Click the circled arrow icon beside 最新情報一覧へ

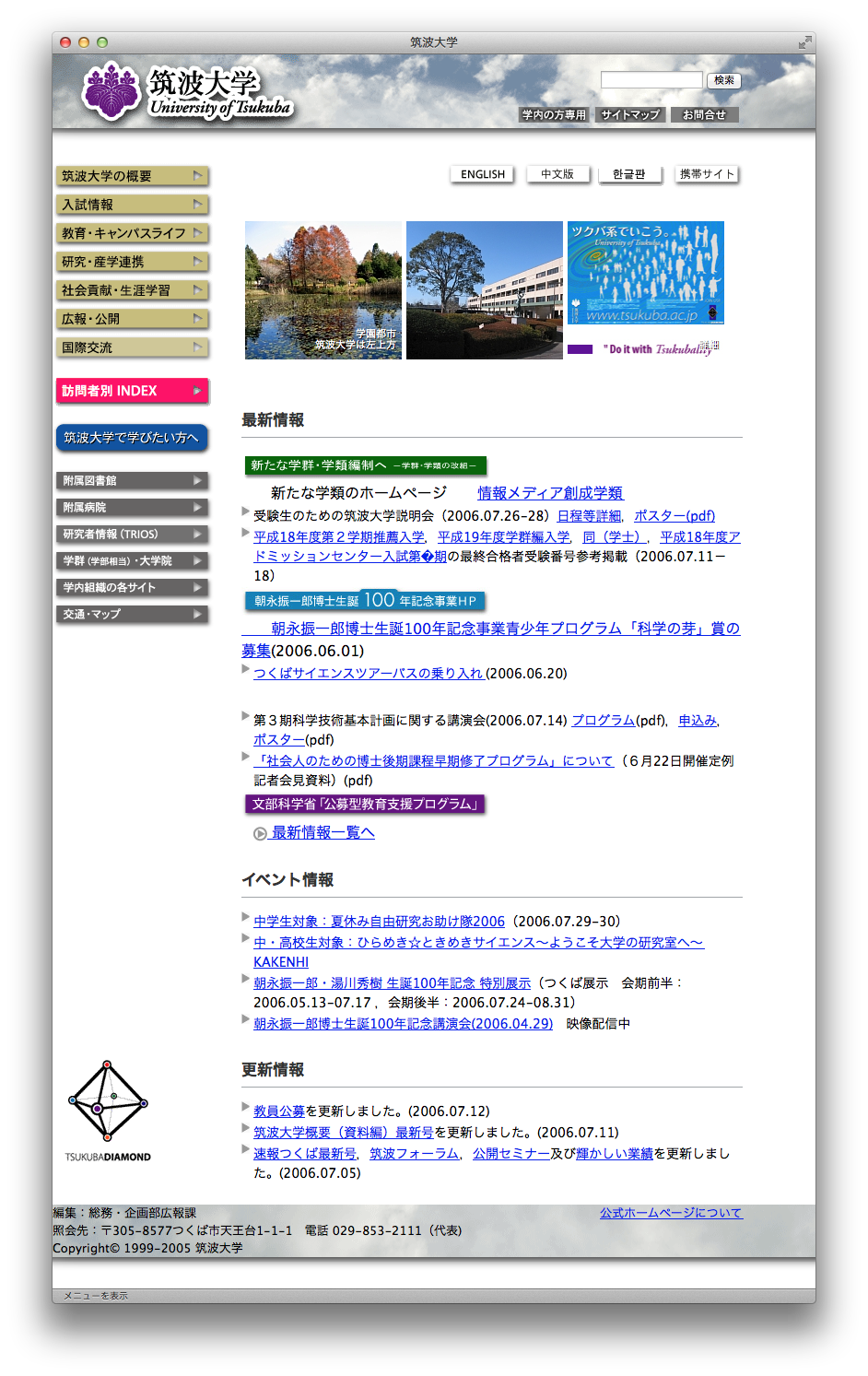pos(260,833)
